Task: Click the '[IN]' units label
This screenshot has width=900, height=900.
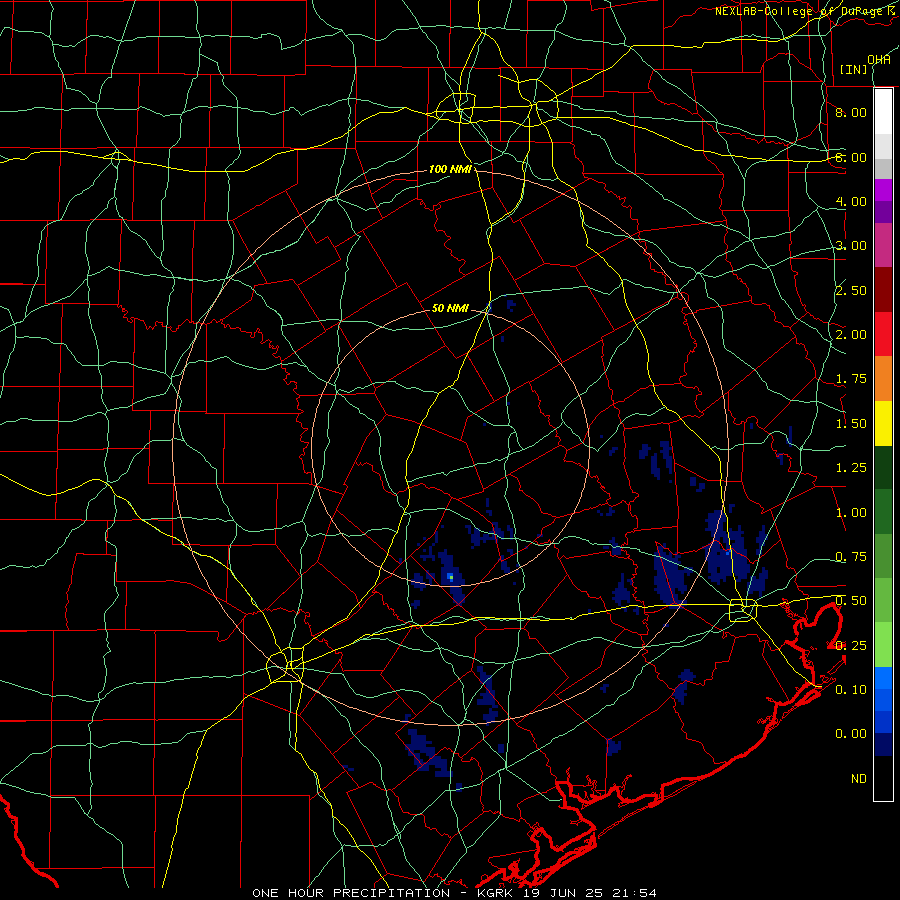Action: pyautogui.click(x=853, y=69)
